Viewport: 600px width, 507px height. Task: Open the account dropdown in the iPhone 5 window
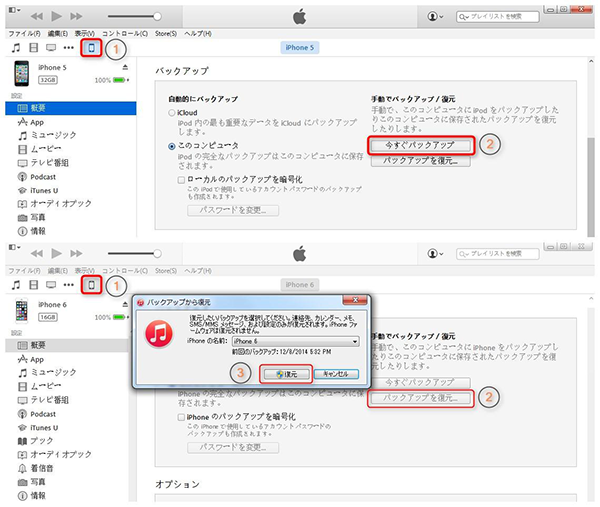[x=438, y=17]
